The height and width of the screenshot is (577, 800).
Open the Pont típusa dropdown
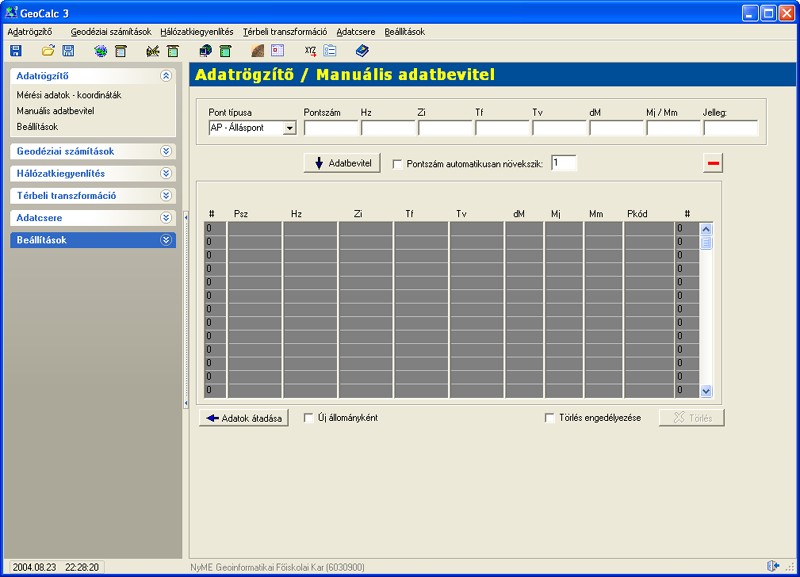pos(289,128)
